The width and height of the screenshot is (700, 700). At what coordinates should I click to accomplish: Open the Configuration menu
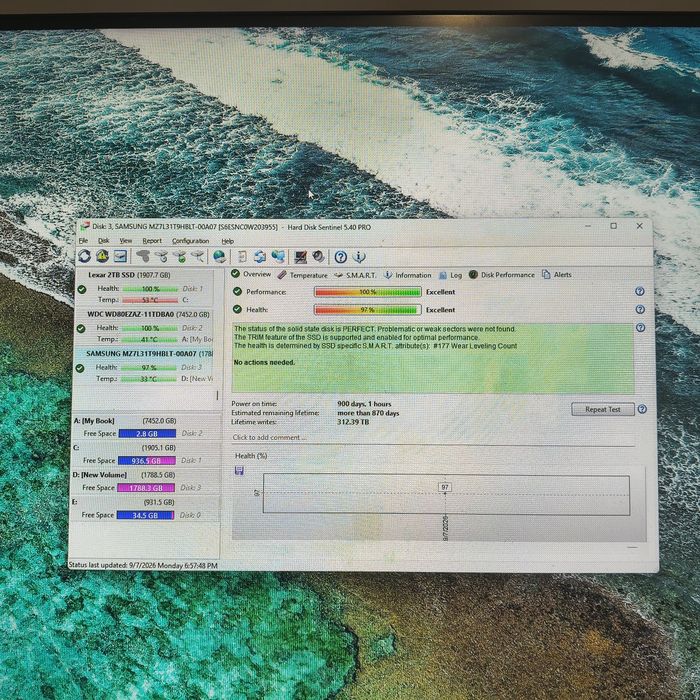click(191, 241)
